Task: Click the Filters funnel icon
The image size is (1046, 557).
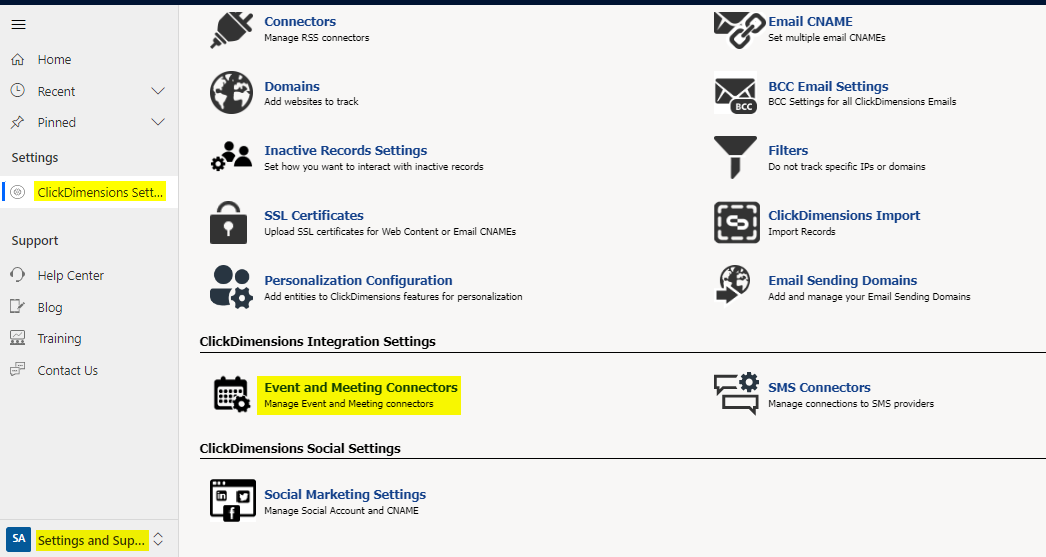Action: (735, 158)
